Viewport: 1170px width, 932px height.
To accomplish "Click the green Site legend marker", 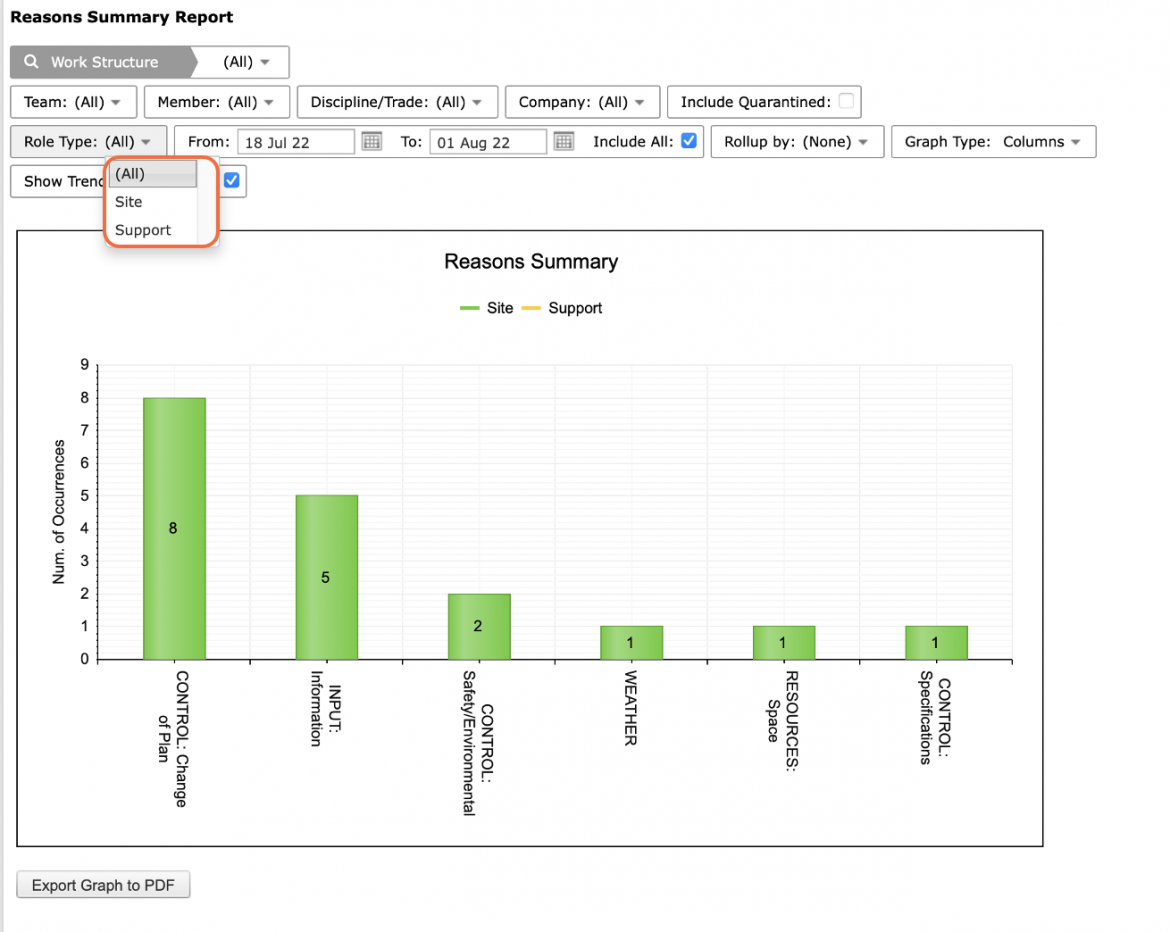I will point(469,308).
